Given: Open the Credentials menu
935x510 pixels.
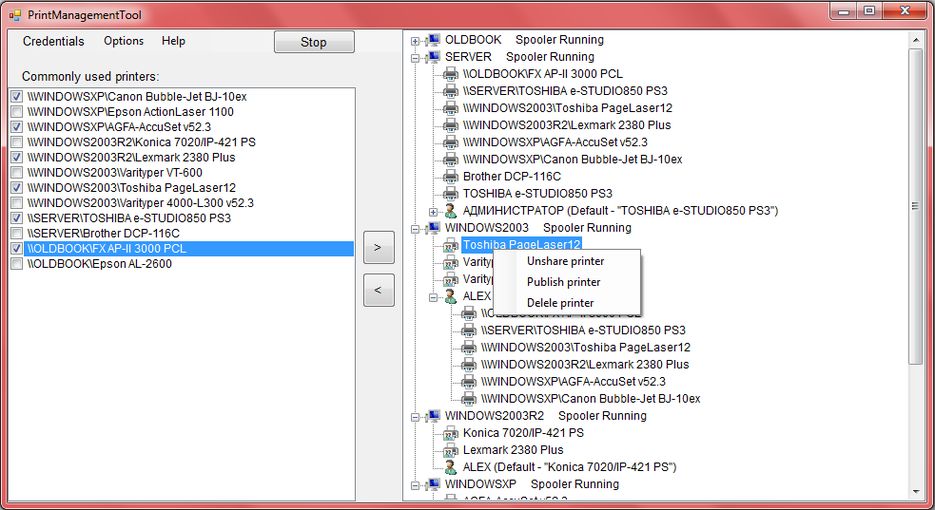Looking at the screenshot, I should point(53,41).
